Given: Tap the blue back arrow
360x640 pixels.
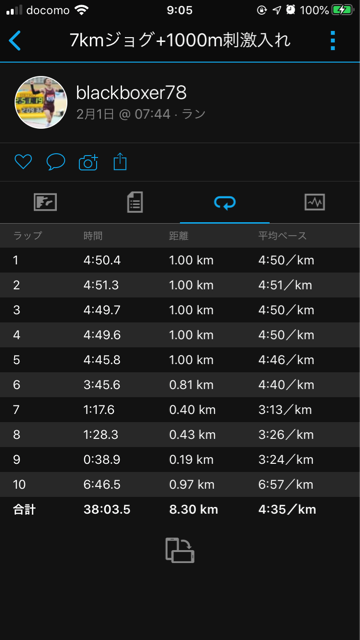Looking at the screenshot, I should pyautogui.click(x=15, y=41).
